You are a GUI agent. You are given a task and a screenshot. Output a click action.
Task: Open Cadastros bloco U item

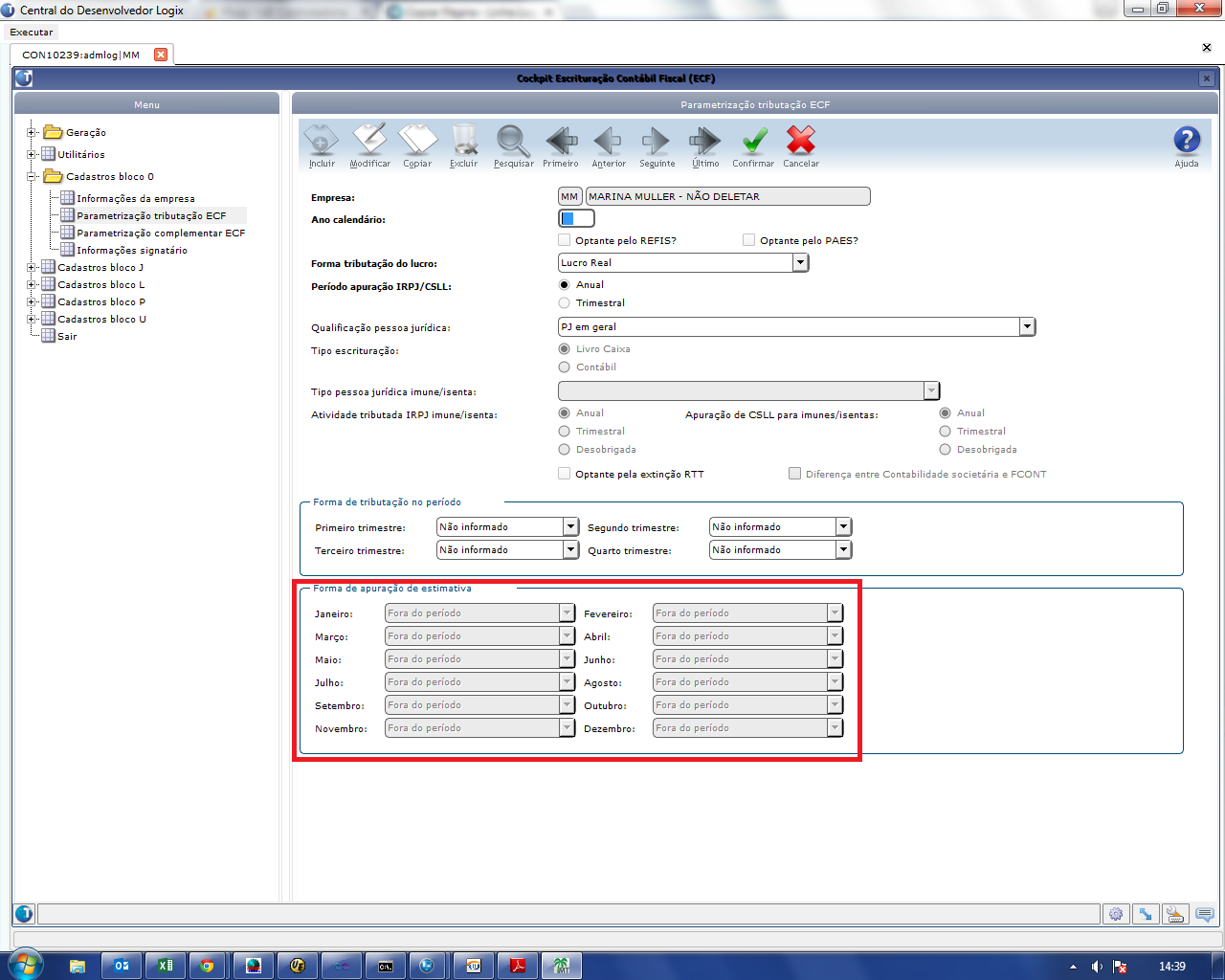101,319
